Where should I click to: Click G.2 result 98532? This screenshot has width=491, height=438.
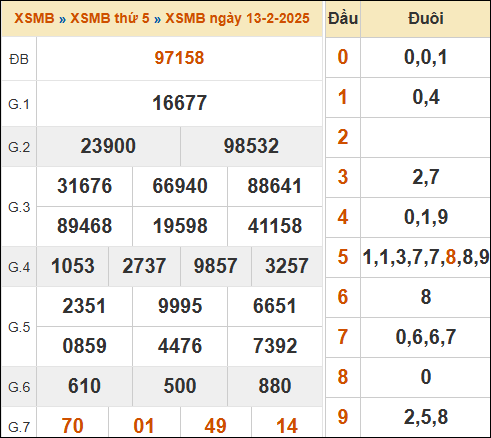coord(251,146)
